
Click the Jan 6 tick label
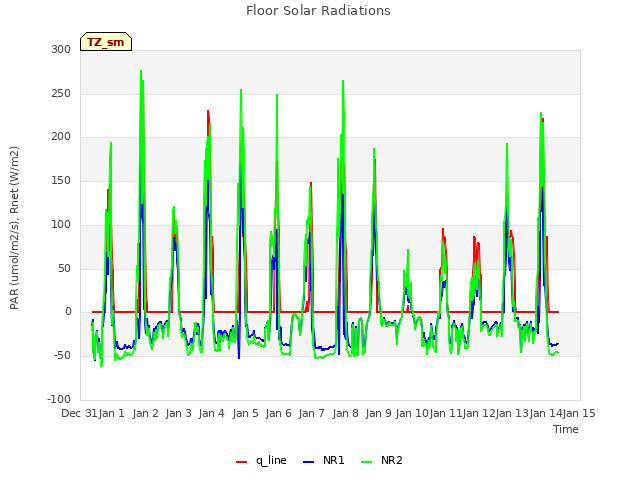(x=278, y=413)
